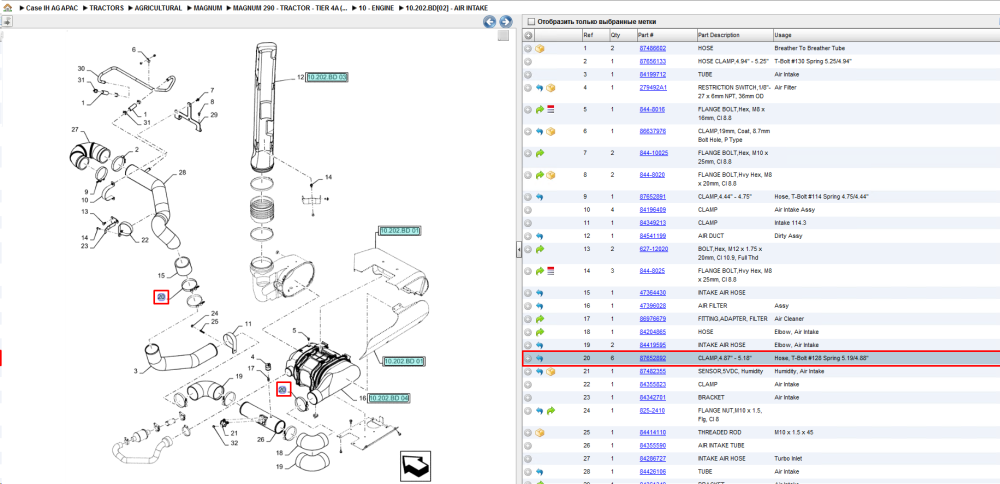Click green arrow icon for Ref 24 FLANGE NUT
The width and height of the screenshot is (1000, 484).
pyautogui.click(x=551, y=411)
